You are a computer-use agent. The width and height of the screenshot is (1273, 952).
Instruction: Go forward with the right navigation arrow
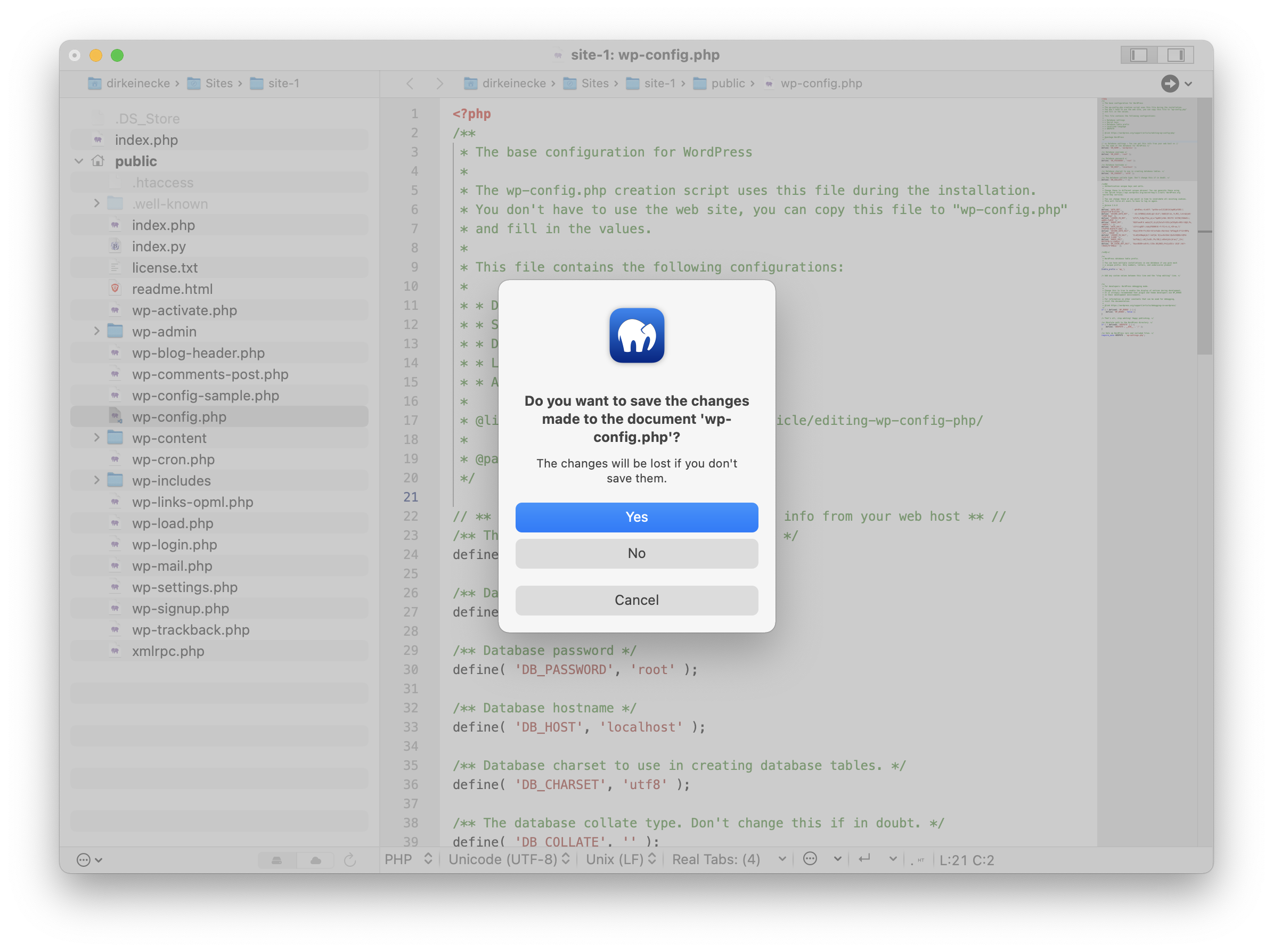click(x=439, y=84)
